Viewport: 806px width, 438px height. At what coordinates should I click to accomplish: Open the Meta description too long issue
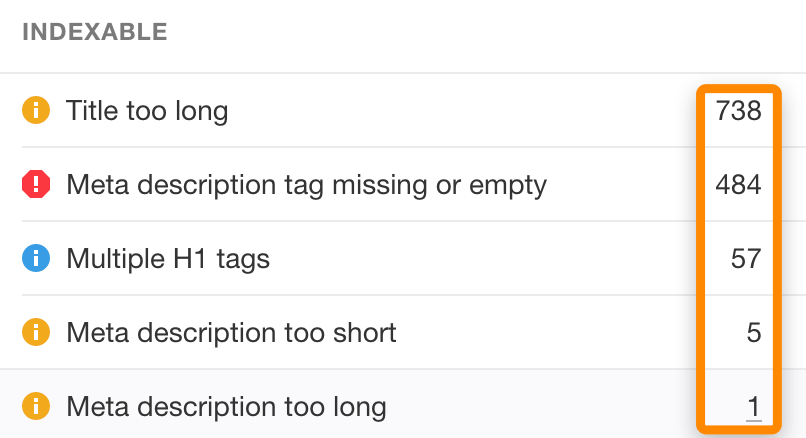226,407
